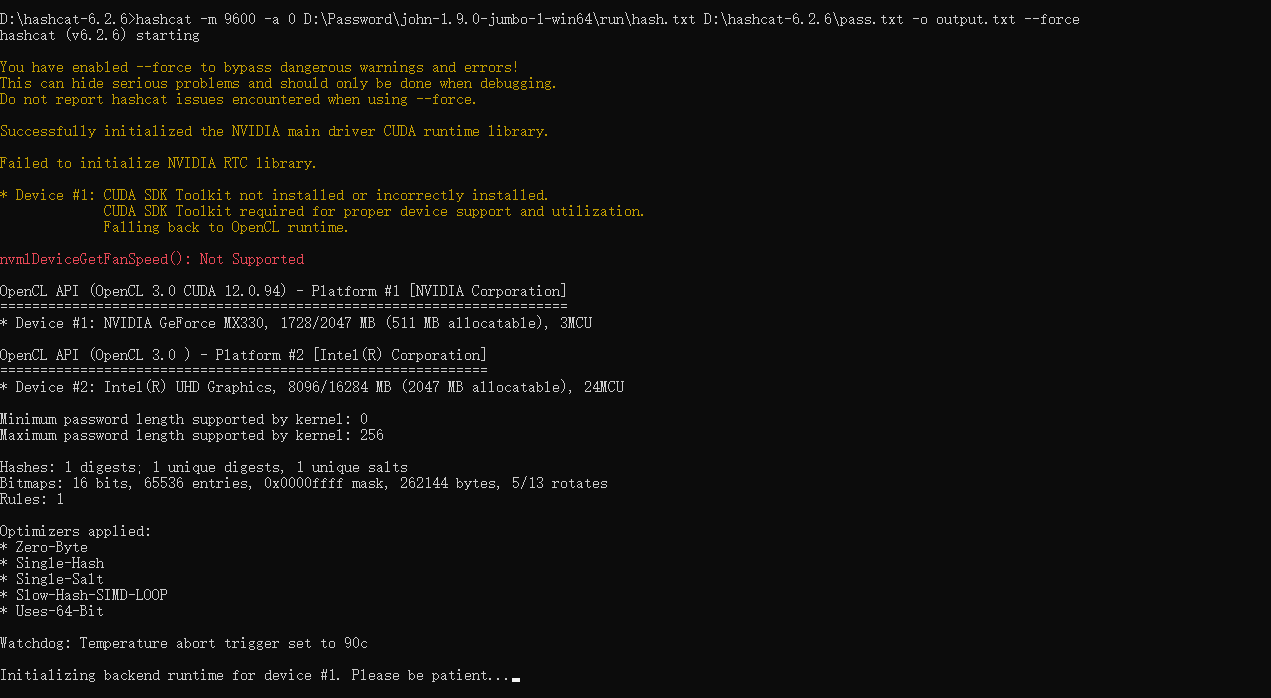Click the 'Maximum password length supported' line
1271x698 pixels.
192,435
